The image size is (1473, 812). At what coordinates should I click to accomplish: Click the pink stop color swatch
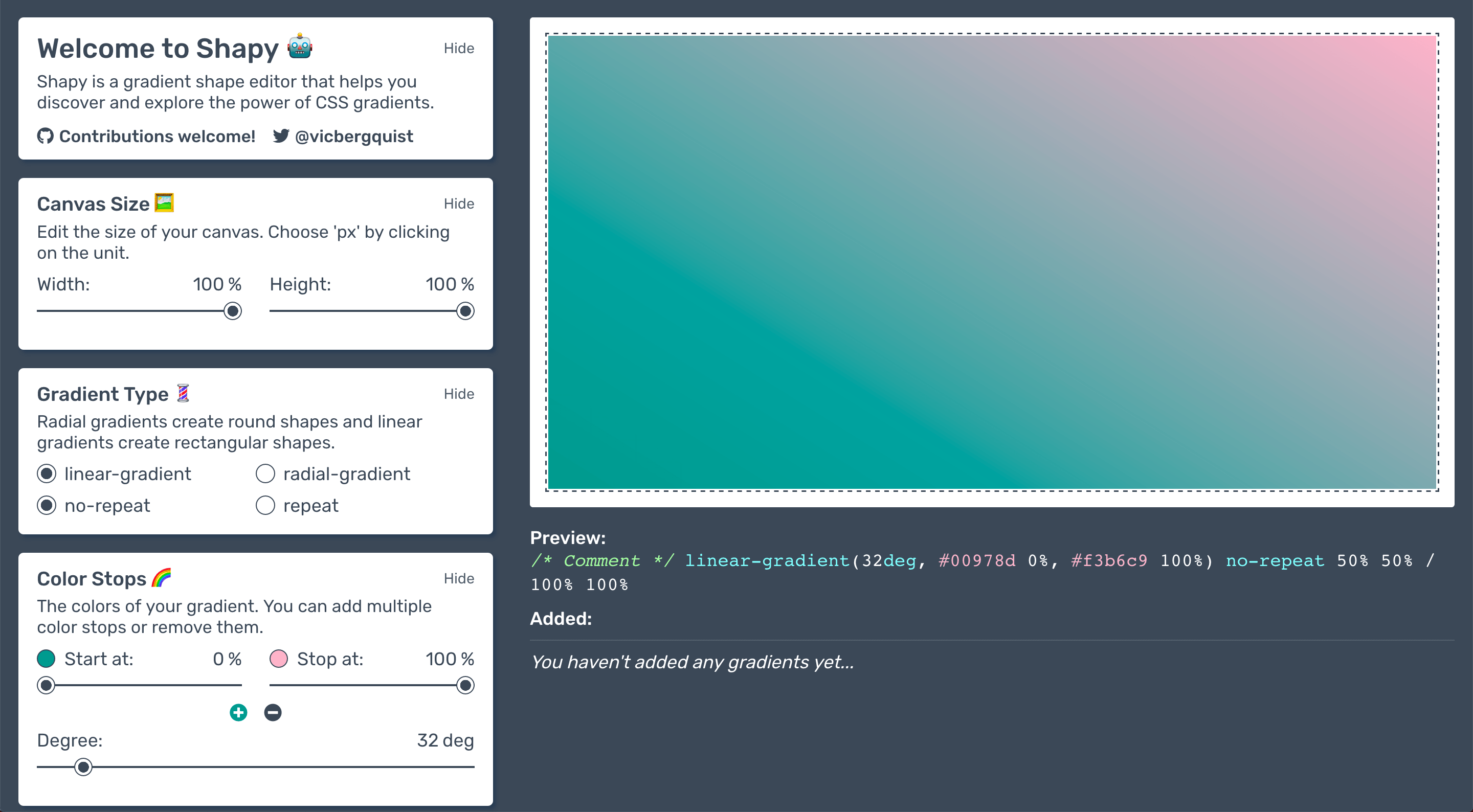click(x=278, y=659)
